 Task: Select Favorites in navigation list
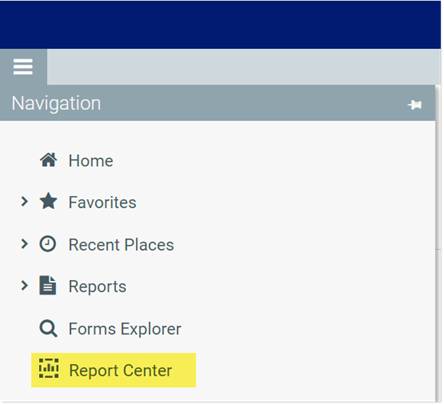pos(102,202)
